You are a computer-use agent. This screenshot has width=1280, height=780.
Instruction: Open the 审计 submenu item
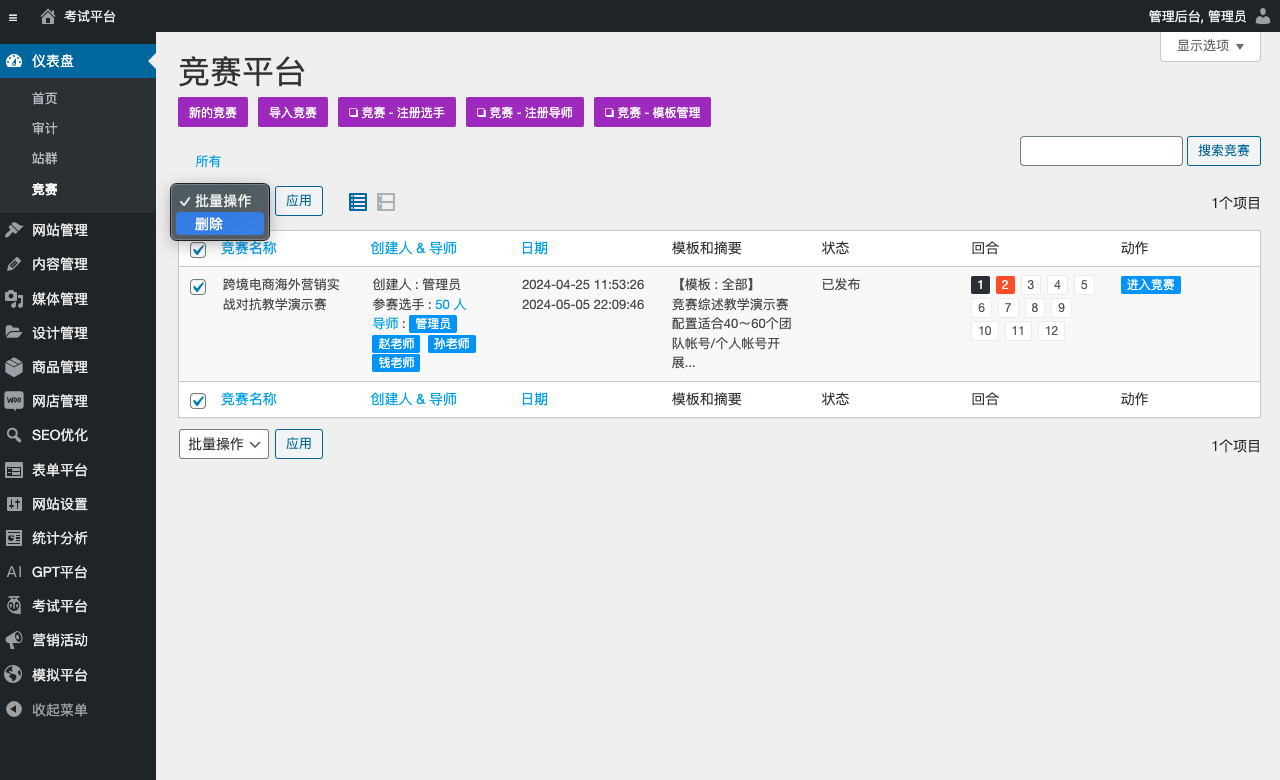tap(45, 129)
